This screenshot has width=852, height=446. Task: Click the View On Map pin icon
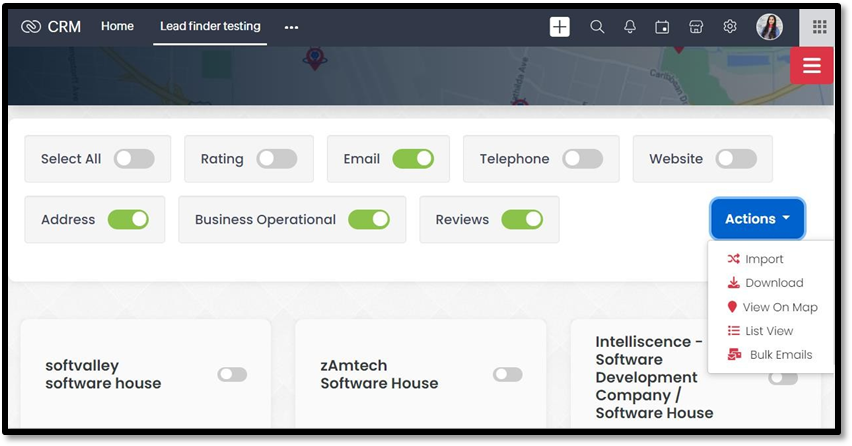pos(732,307)
